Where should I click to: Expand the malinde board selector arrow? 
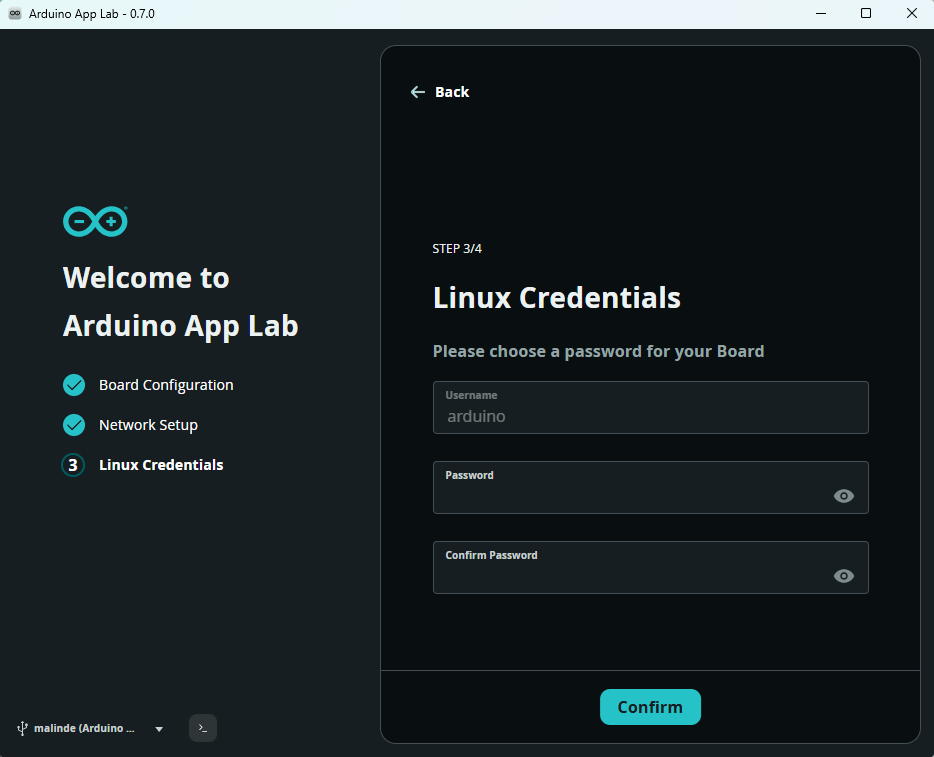point(159,729)
